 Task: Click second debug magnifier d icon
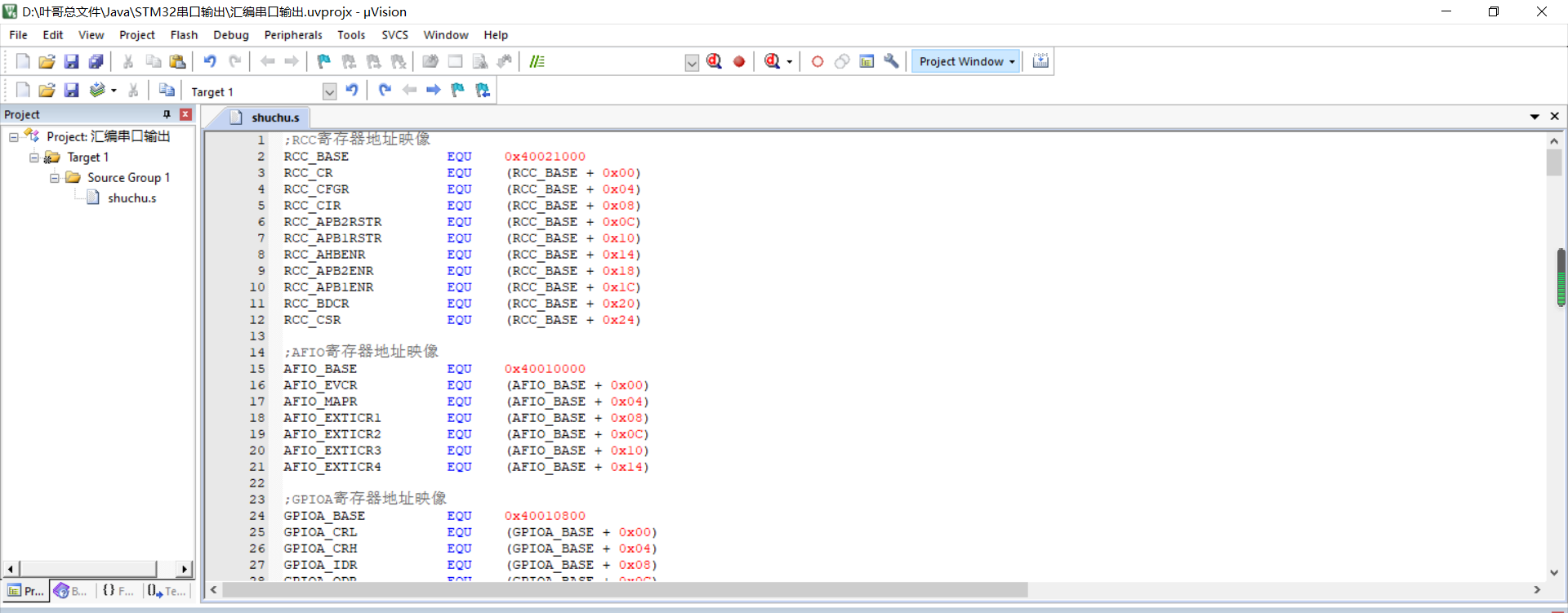[772, 61]
